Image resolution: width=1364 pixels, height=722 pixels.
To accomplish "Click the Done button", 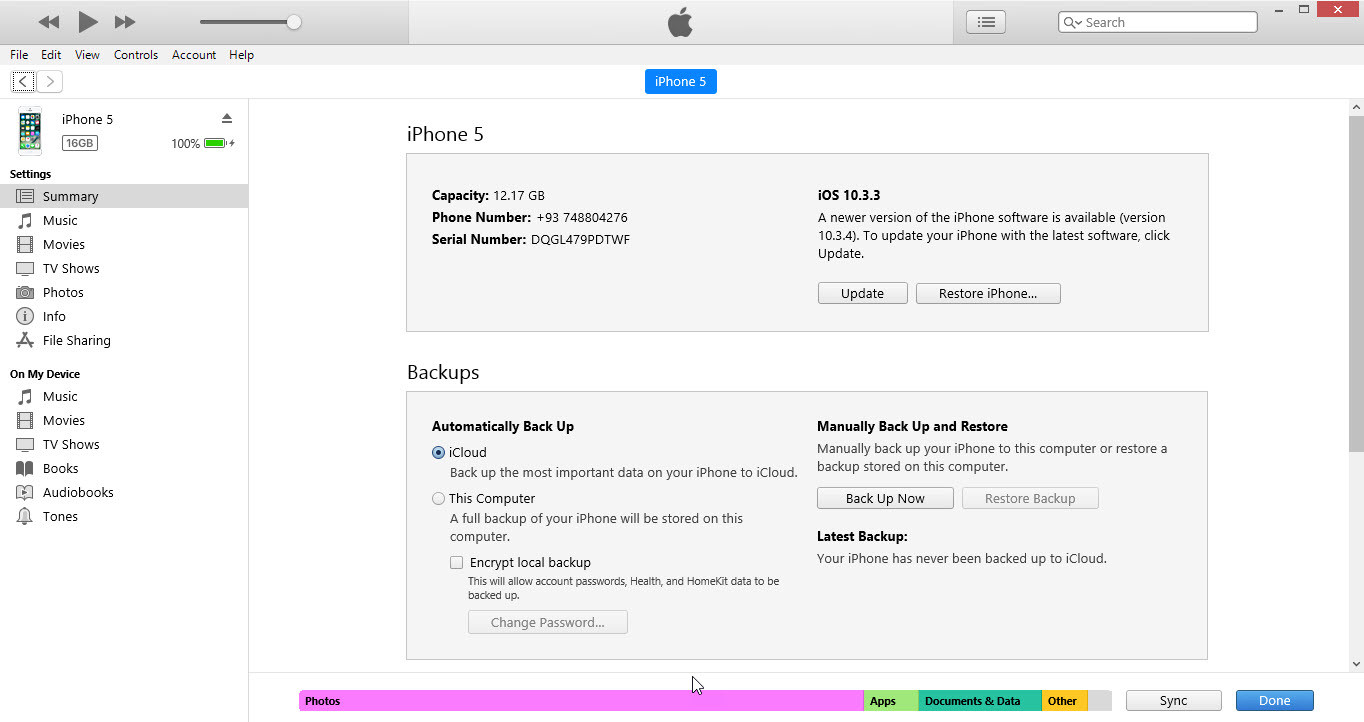I will pos(1274,701).
